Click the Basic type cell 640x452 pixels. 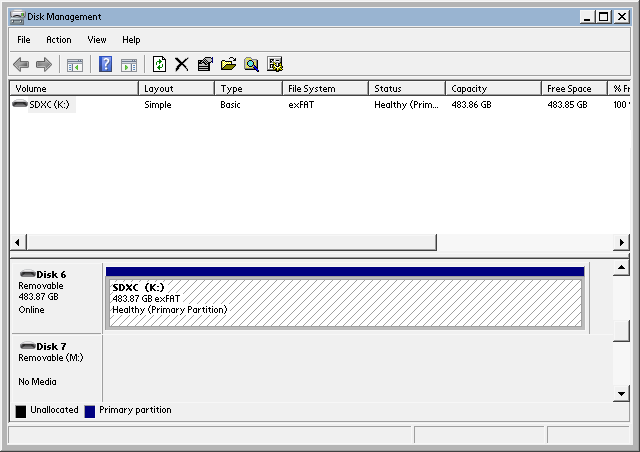point(230,105)
